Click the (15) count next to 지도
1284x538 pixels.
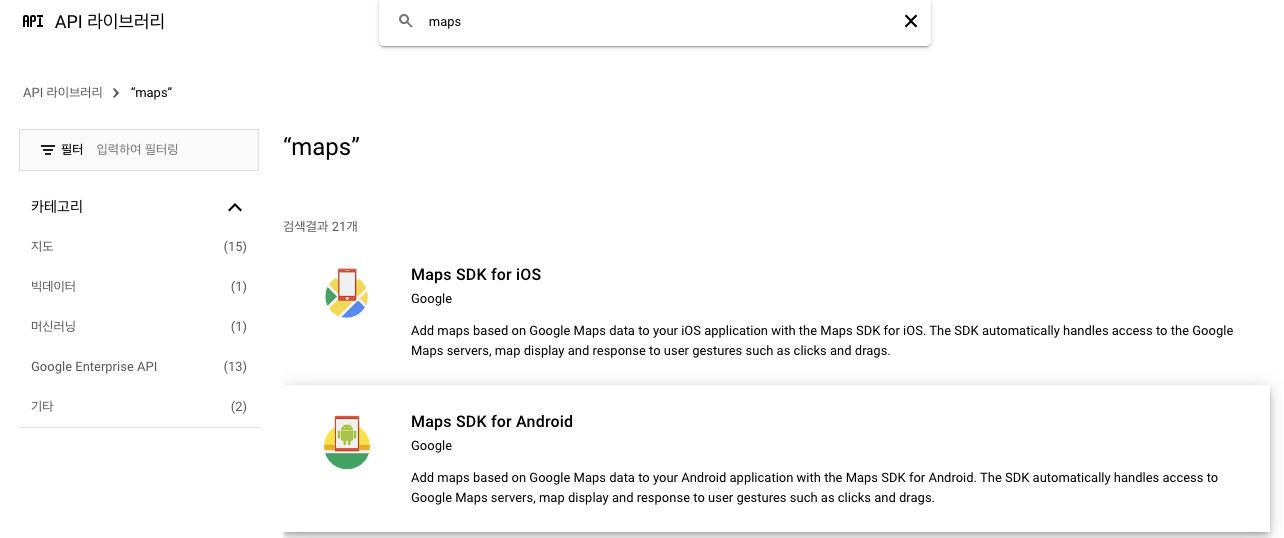(x=235, y=247)
